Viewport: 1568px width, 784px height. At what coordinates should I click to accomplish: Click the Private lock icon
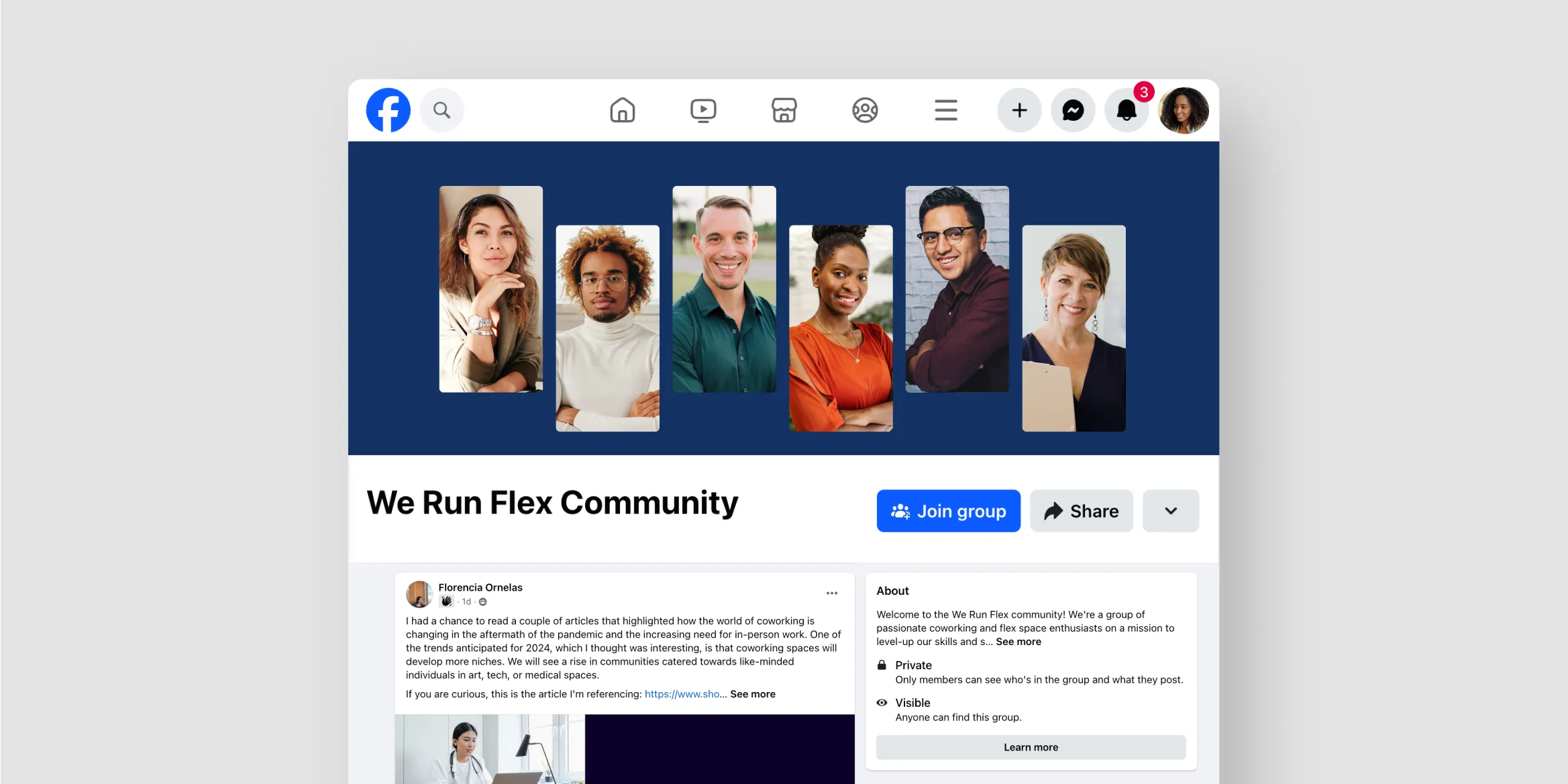[882, 665]
